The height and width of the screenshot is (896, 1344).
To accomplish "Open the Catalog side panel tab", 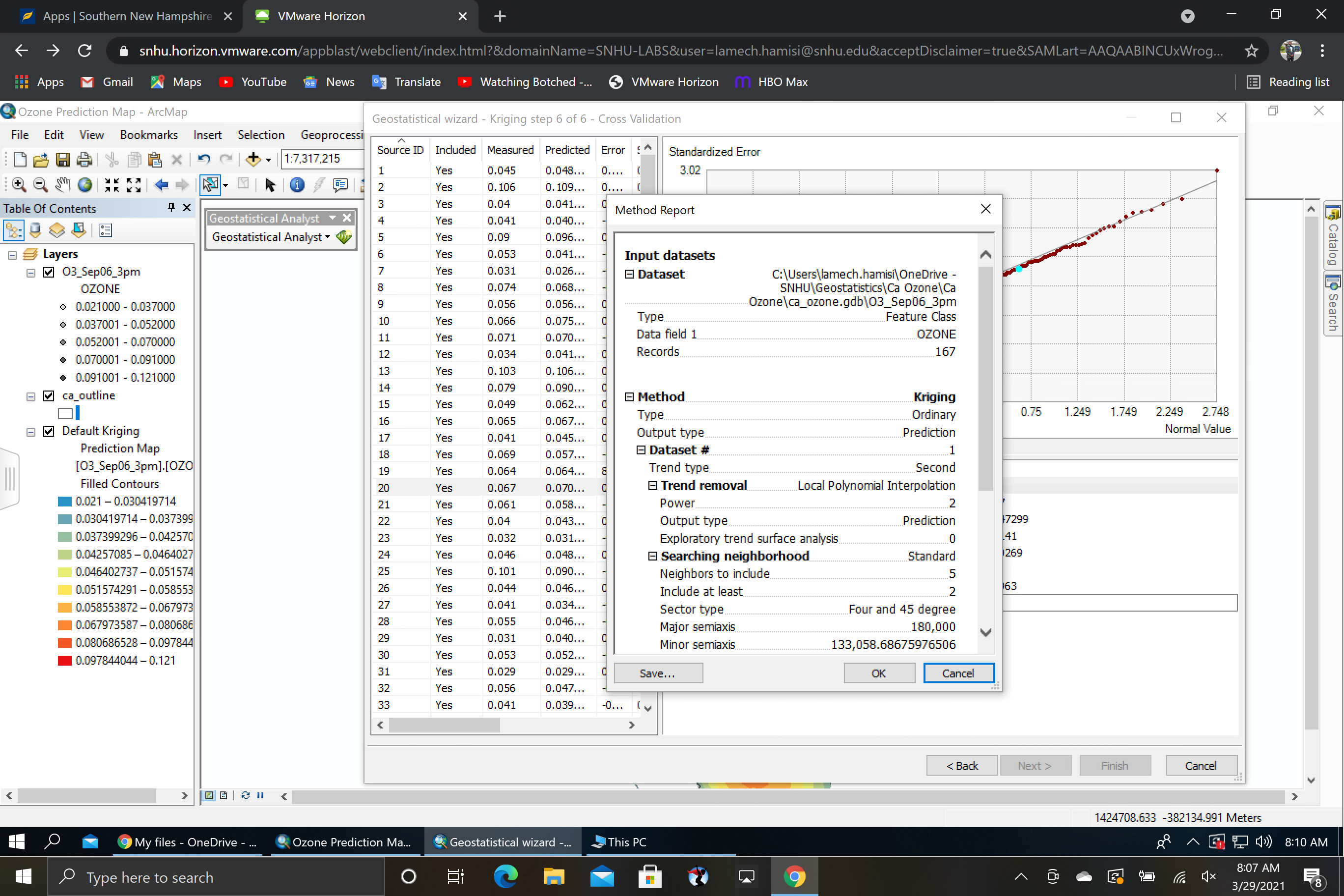I will 1333,236.
